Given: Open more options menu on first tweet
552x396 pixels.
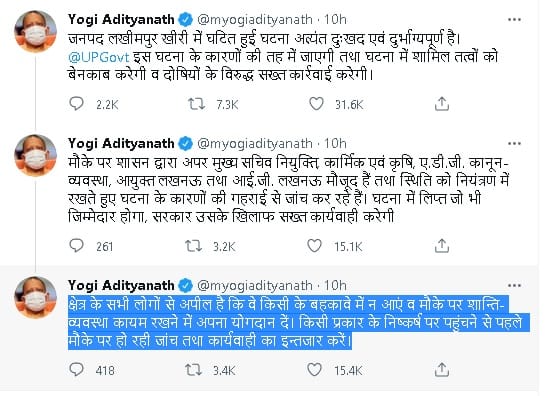Looking at the screenshot, I should coord(514,20).
